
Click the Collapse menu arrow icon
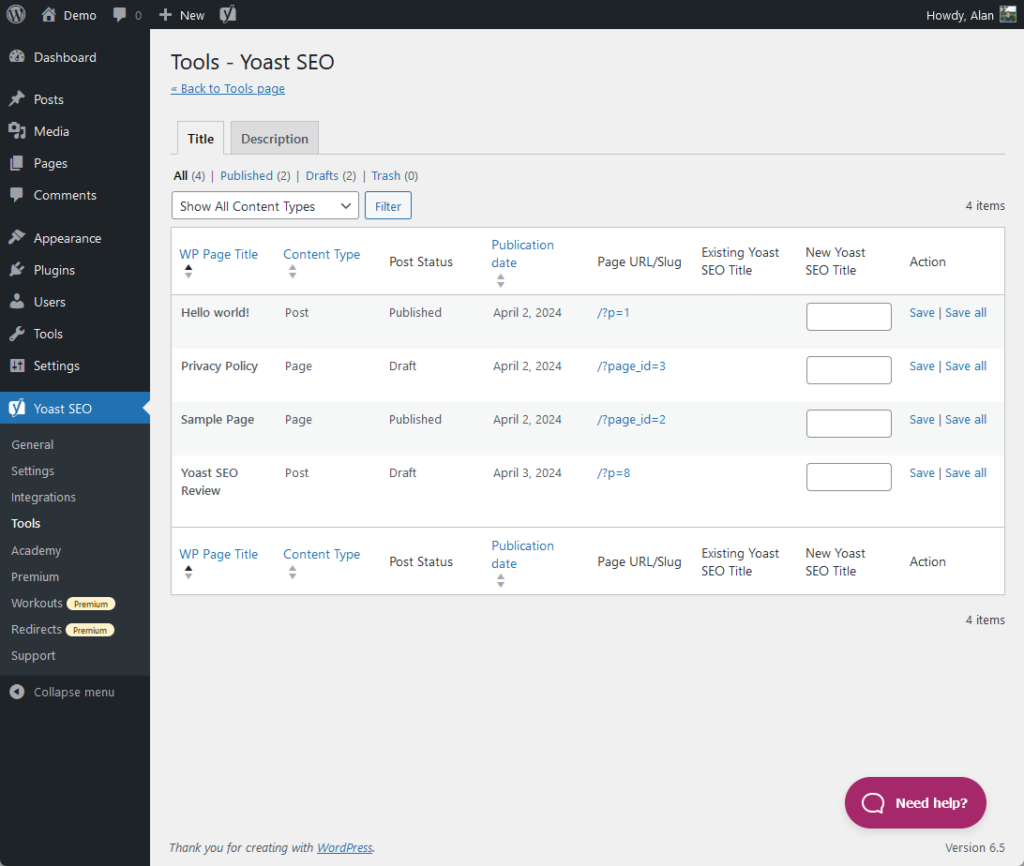[17, 692]
